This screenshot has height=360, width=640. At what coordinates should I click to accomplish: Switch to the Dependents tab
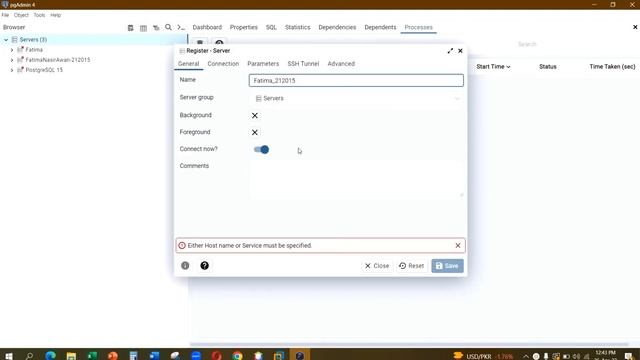pyautogui.click(x=380, y=27)
